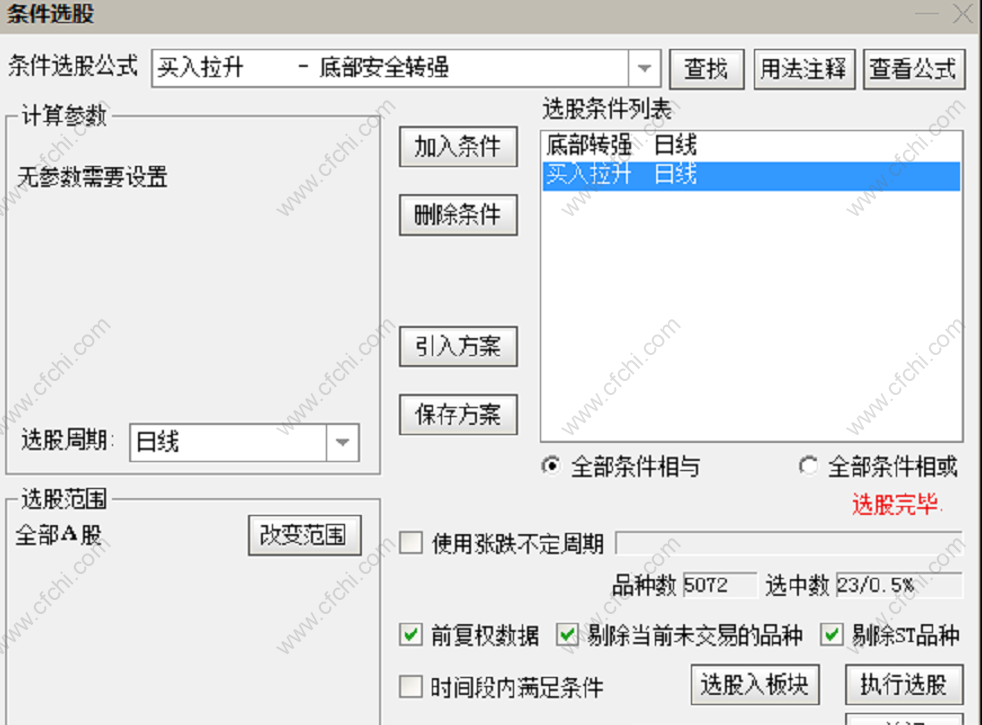This screenshot has height=725, width=982.
Task: Enable 使用涨跌不定周期 checkbox
Action: (411, 542)
